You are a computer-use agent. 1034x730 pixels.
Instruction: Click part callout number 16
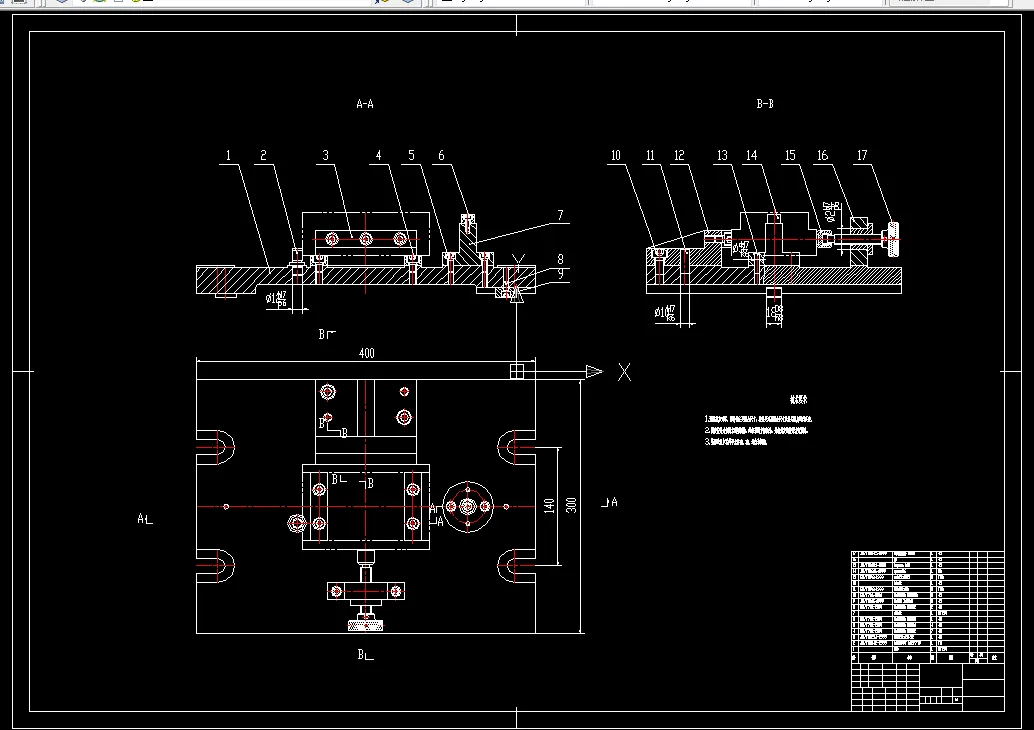pyautogui.click(x=822, y=156)
